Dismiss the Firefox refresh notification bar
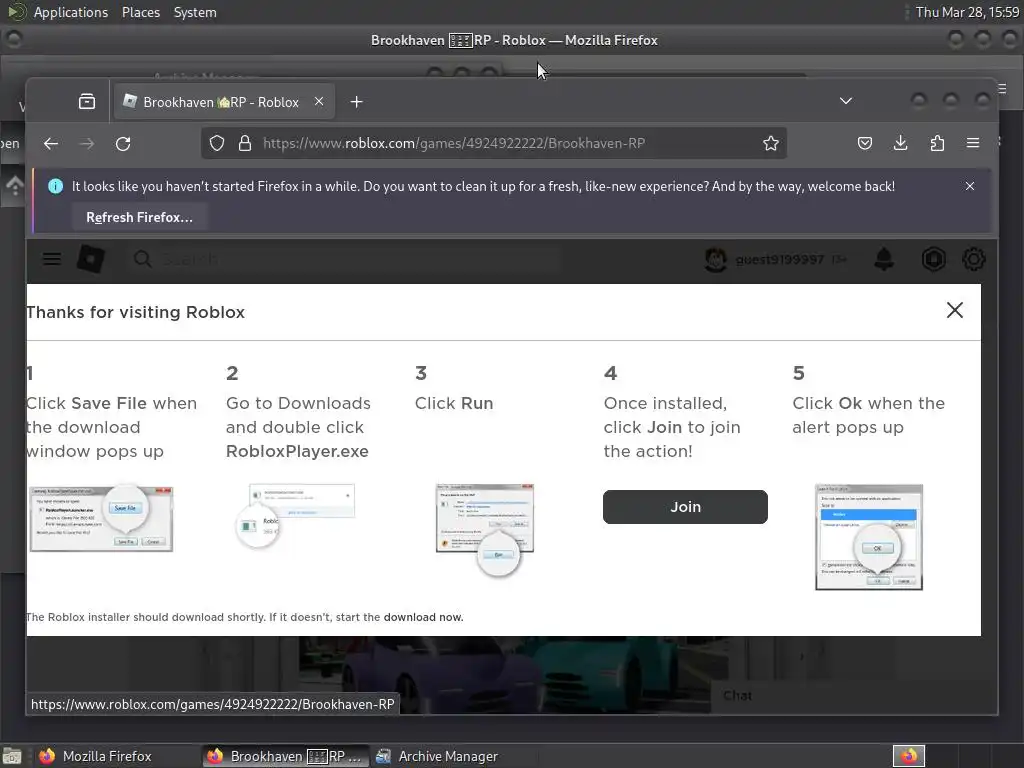The width and height of the screenshot is (1024, 768). coord(970,187)
